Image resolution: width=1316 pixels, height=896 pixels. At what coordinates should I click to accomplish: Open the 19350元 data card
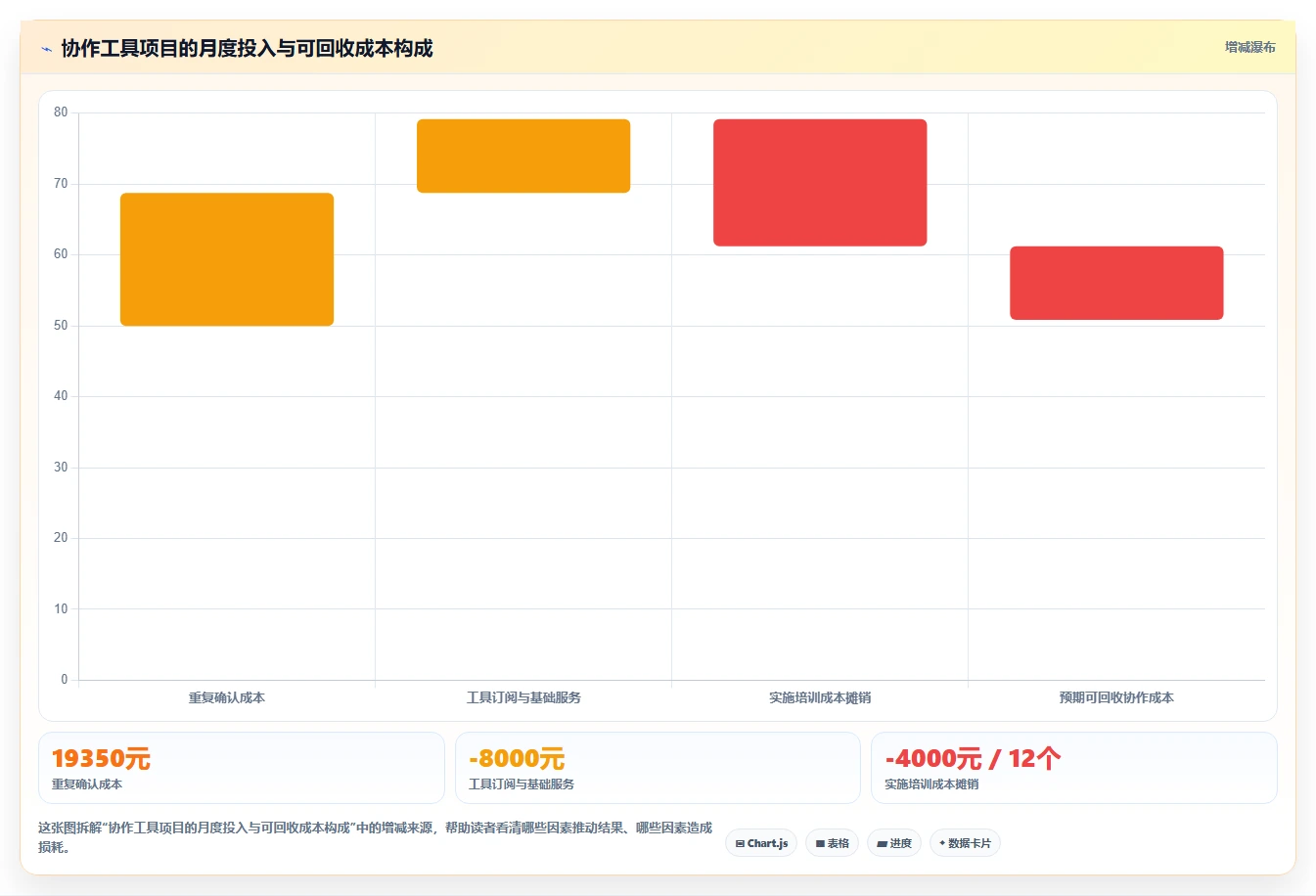pos(241,768)
